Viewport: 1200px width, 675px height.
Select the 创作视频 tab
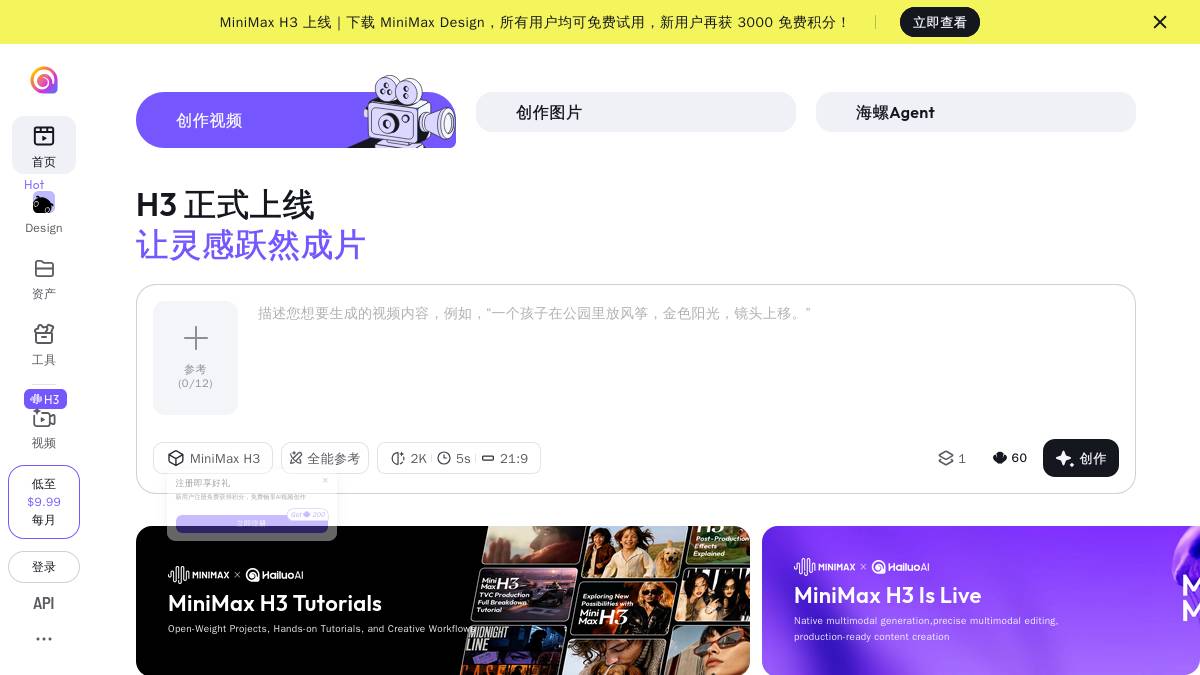pyautogui.click(x=296, y=120)
